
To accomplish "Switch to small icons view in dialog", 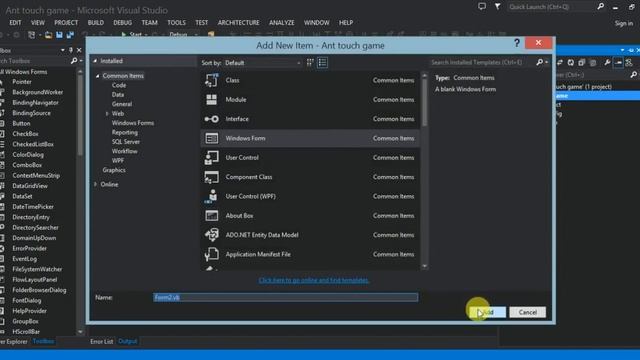I will 310,62.
